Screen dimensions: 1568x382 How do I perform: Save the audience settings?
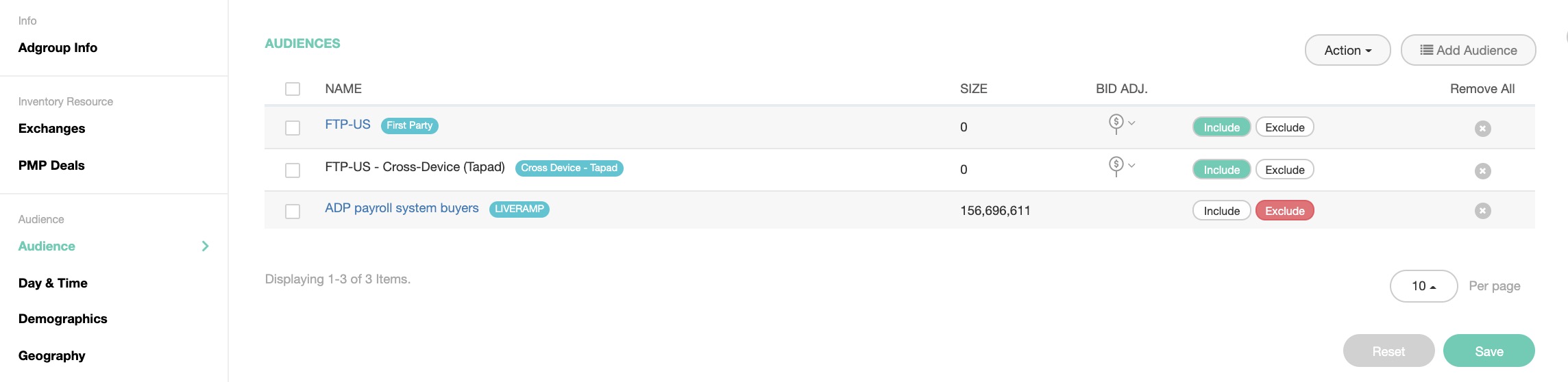pos(1489,351)
